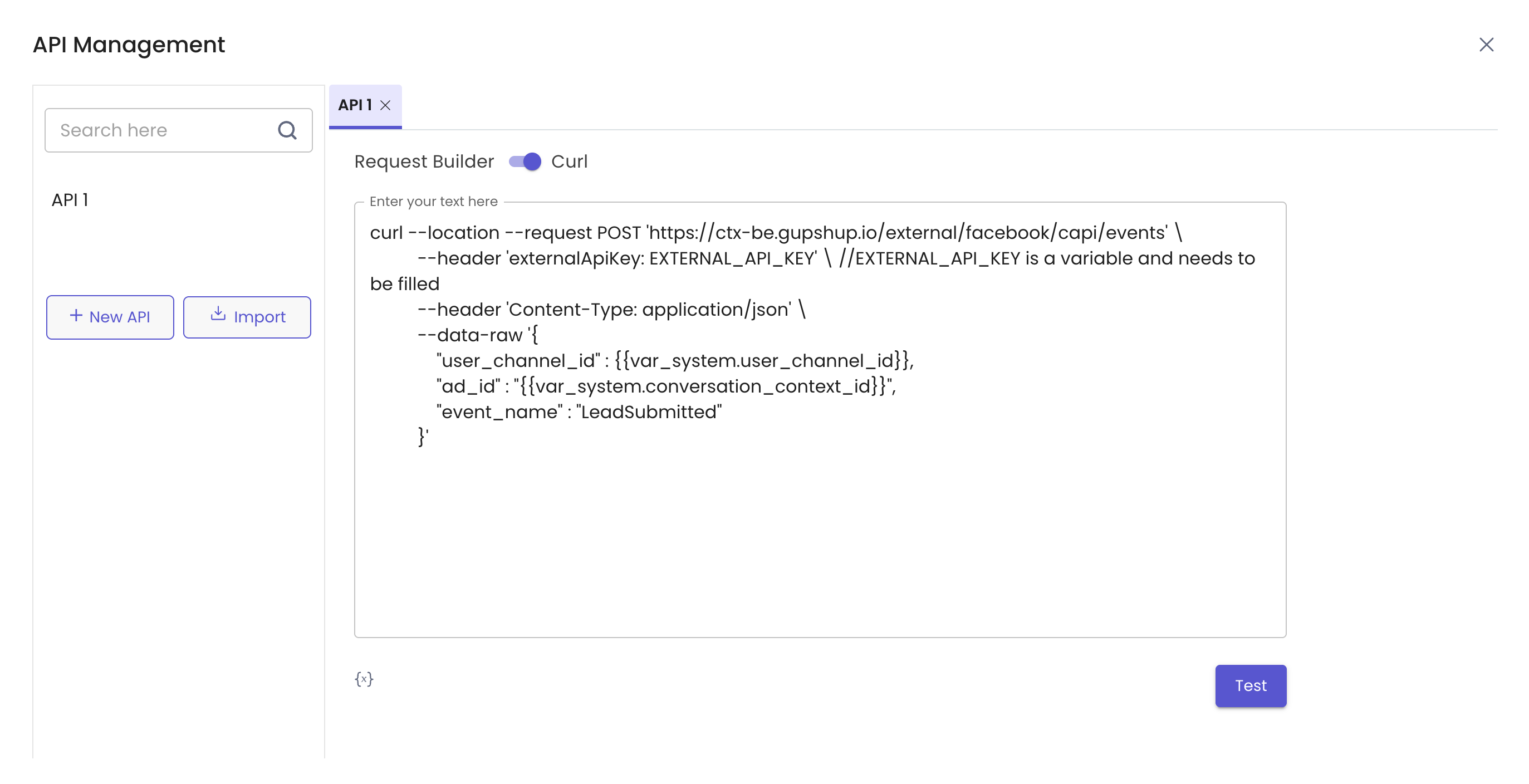Image resolution: width=1529 pixels, height=784 pixels.
Task: Click the --data-raw line
Action: 477,335
